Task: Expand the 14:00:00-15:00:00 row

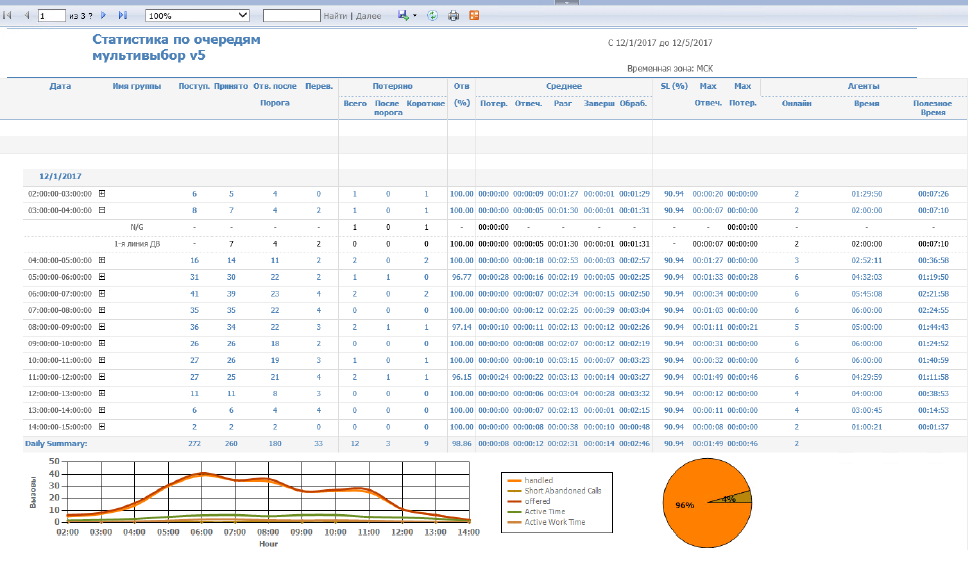Action: tap(102, 426)
